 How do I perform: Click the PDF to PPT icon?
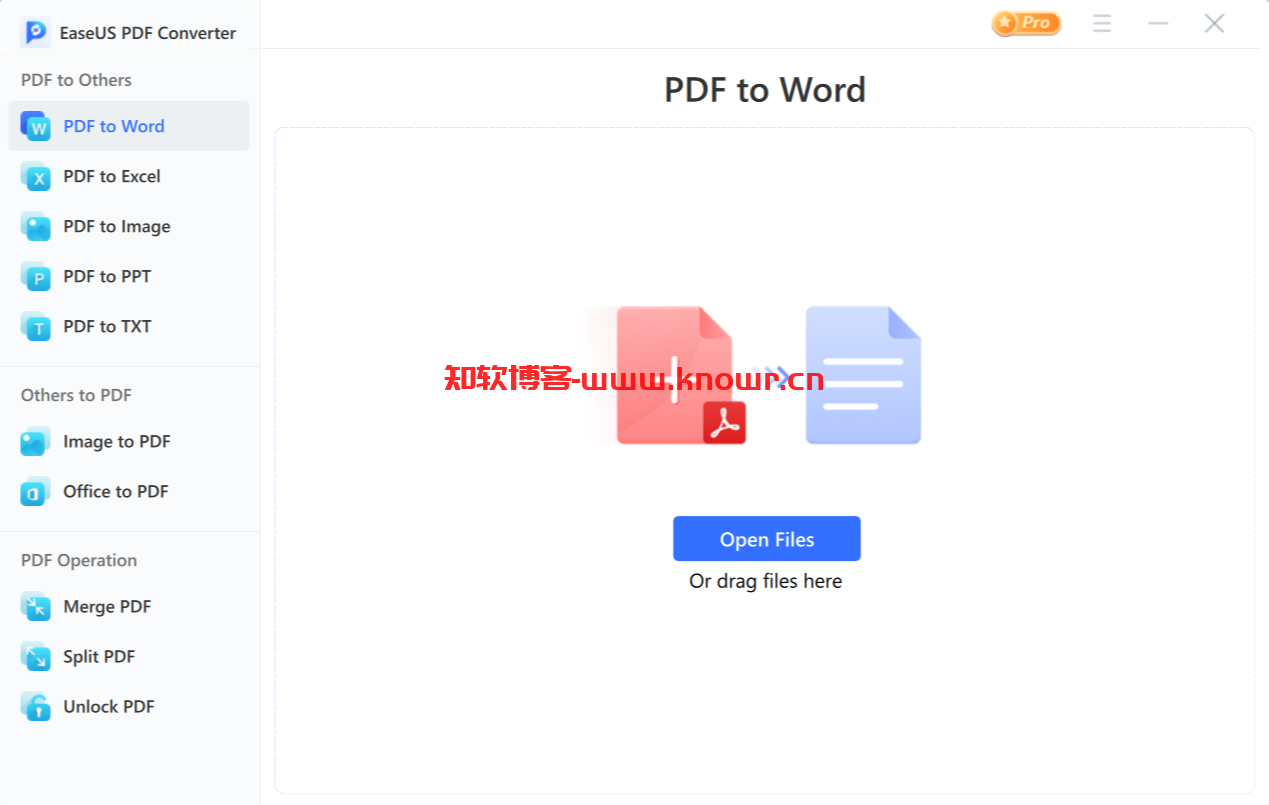[35, 276]
